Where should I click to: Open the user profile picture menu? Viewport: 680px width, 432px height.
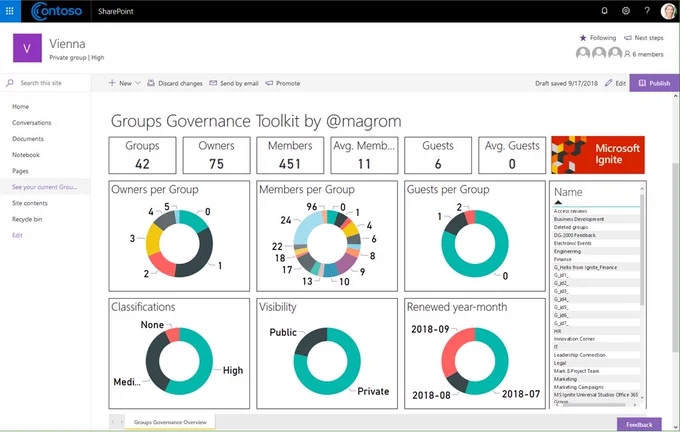coord(668,11)
